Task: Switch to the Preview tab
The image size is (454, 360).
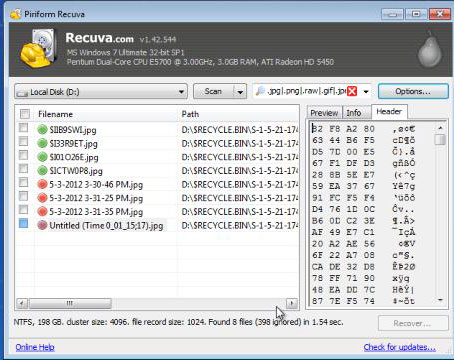Action: pyautogui.click(x=324, y=113)
